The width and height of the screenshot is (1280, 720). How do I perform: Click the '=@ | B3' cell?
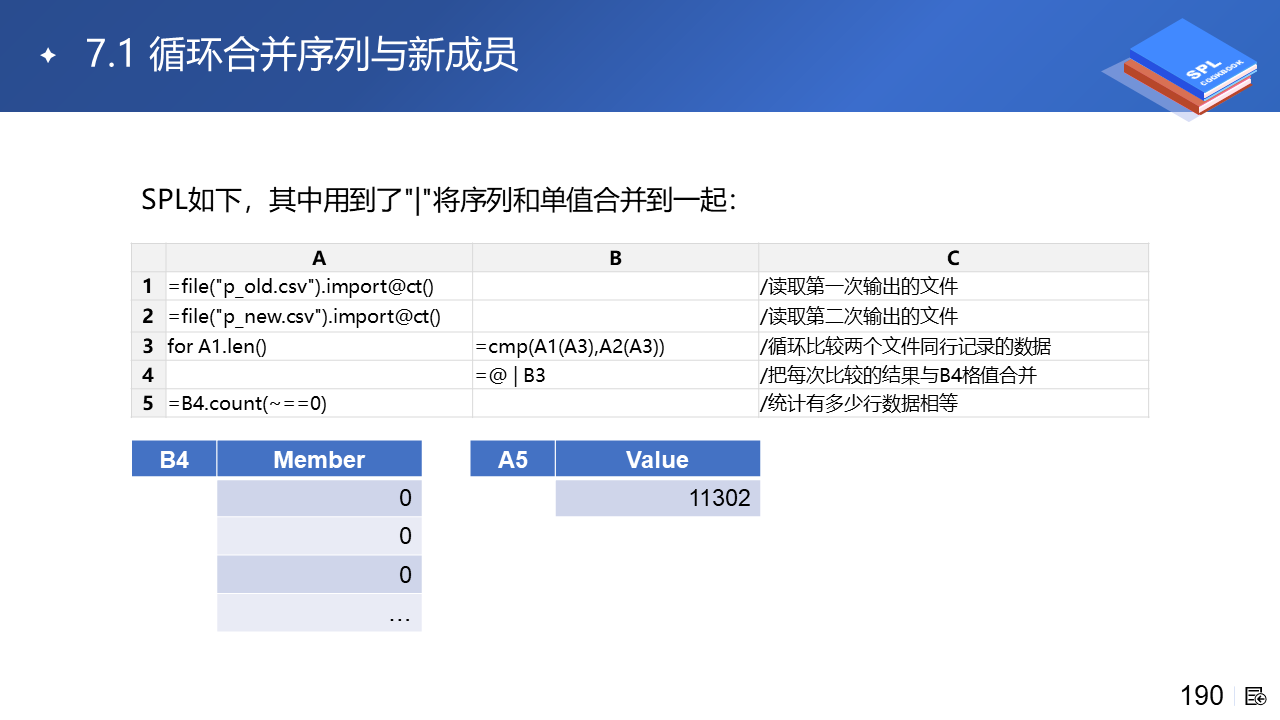pyautogui.click(x=615, y=375)
